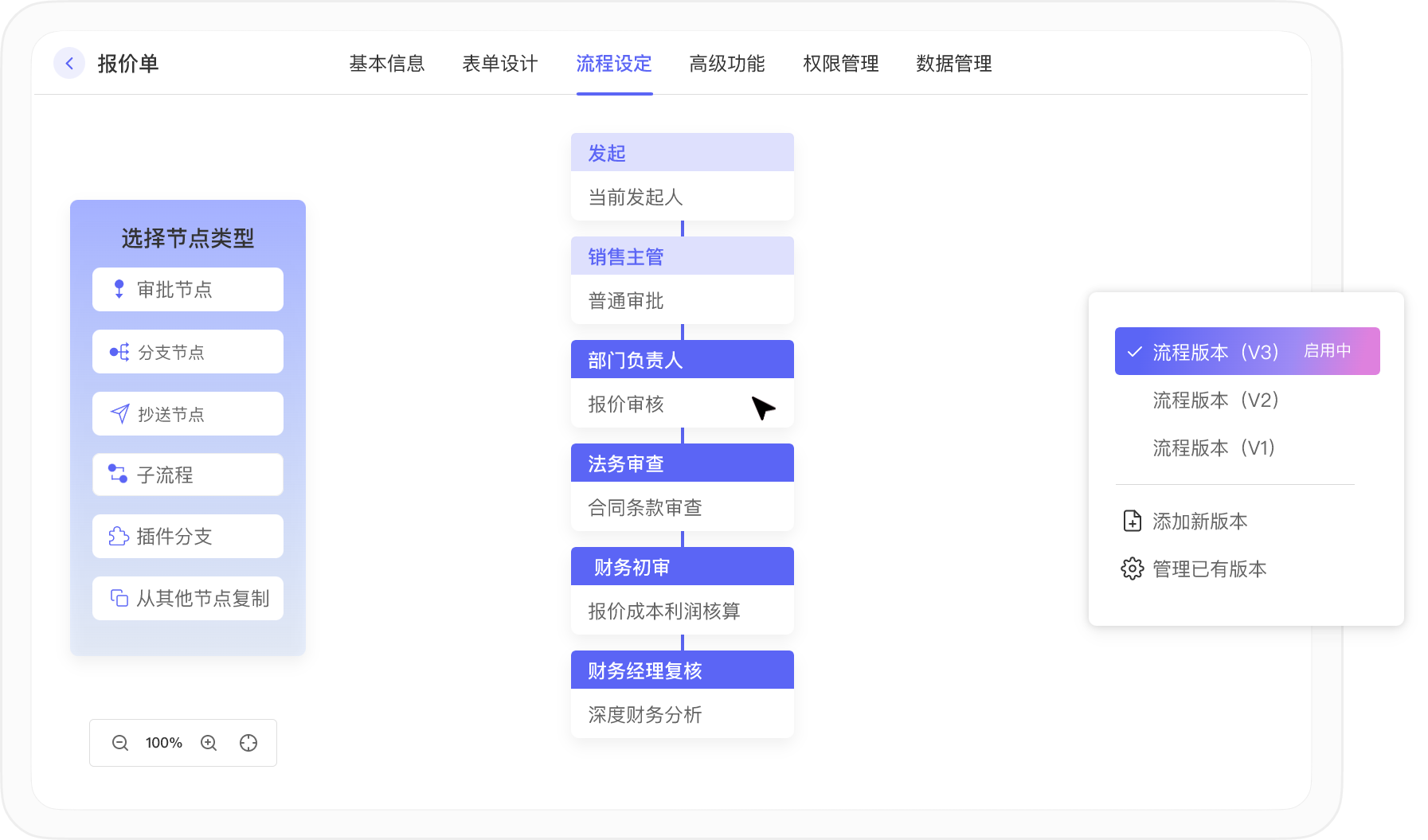This screenshot has height=840, width=1428.
Task: Go to the 权限管理 tab
Action: tap(840, 64)
